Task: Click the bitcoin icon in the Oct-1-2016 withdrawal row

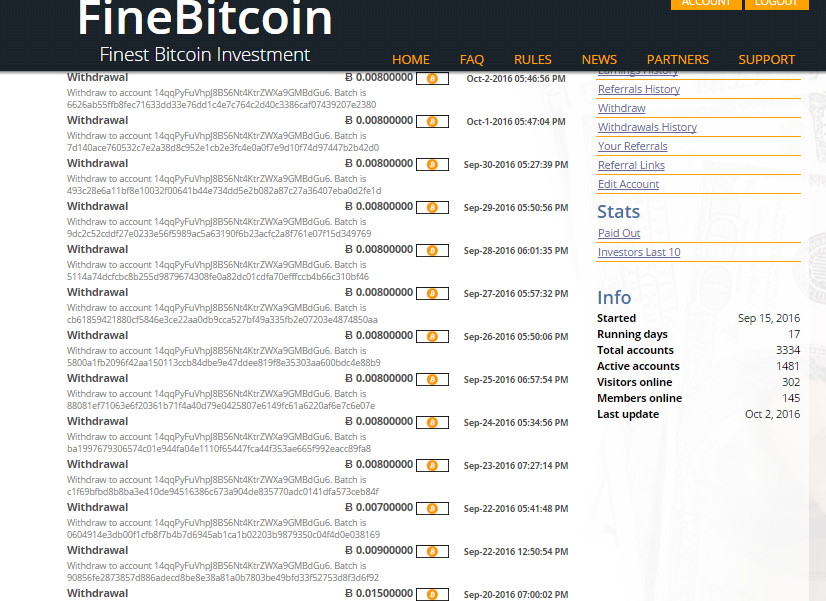Action: [x=432, y=122]
